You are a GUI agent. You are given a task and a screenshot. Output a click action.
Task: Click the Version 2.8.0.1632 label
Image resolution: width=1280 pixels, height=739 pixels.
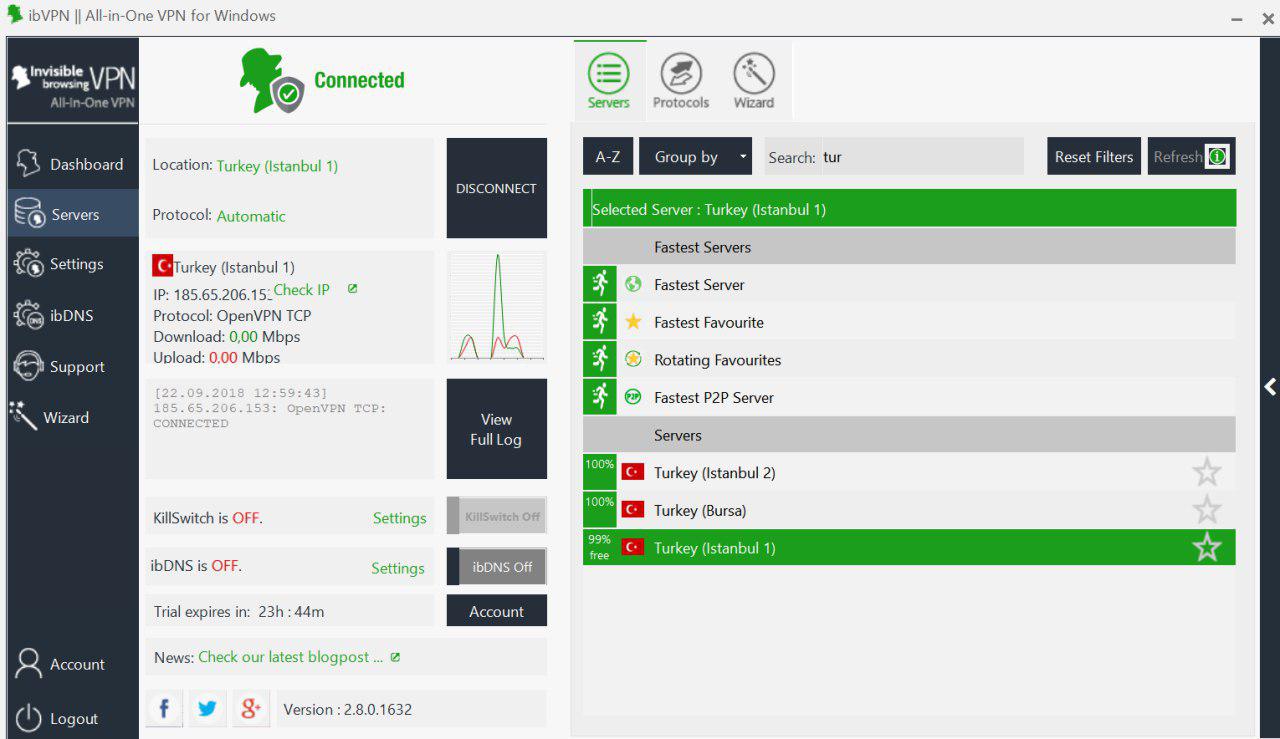[347, 709]
